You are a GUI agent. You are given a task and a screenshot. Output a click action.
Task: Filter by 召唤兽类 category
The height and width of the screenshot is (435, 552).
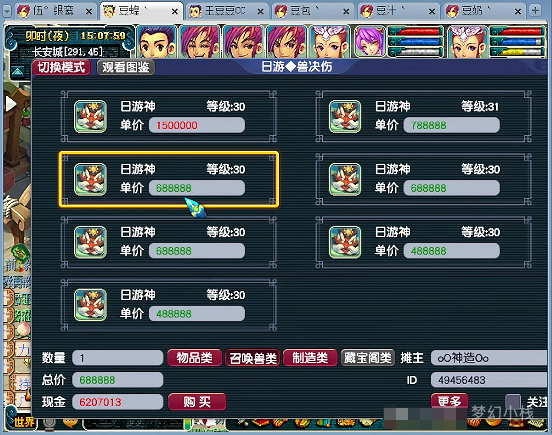pos(252,358)
